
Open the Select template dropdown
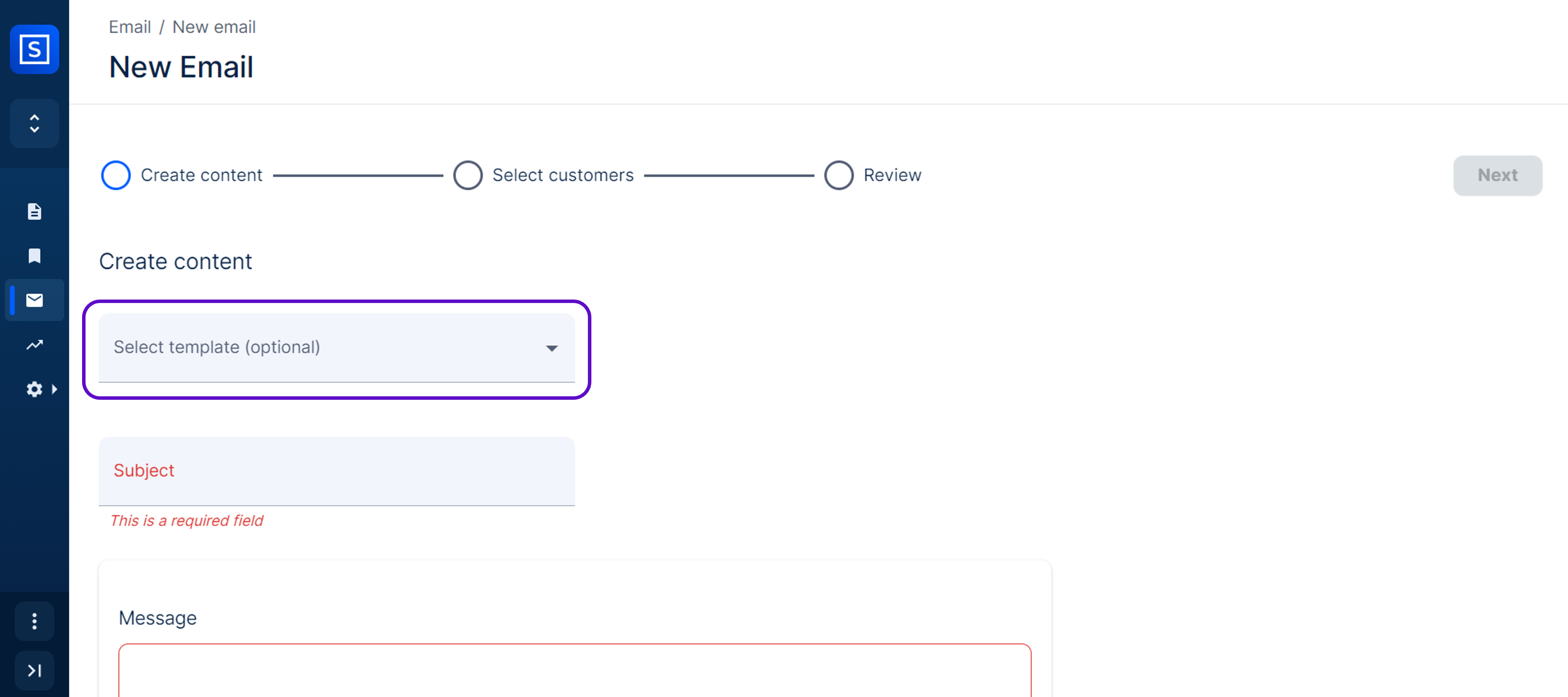coord(336,348)
